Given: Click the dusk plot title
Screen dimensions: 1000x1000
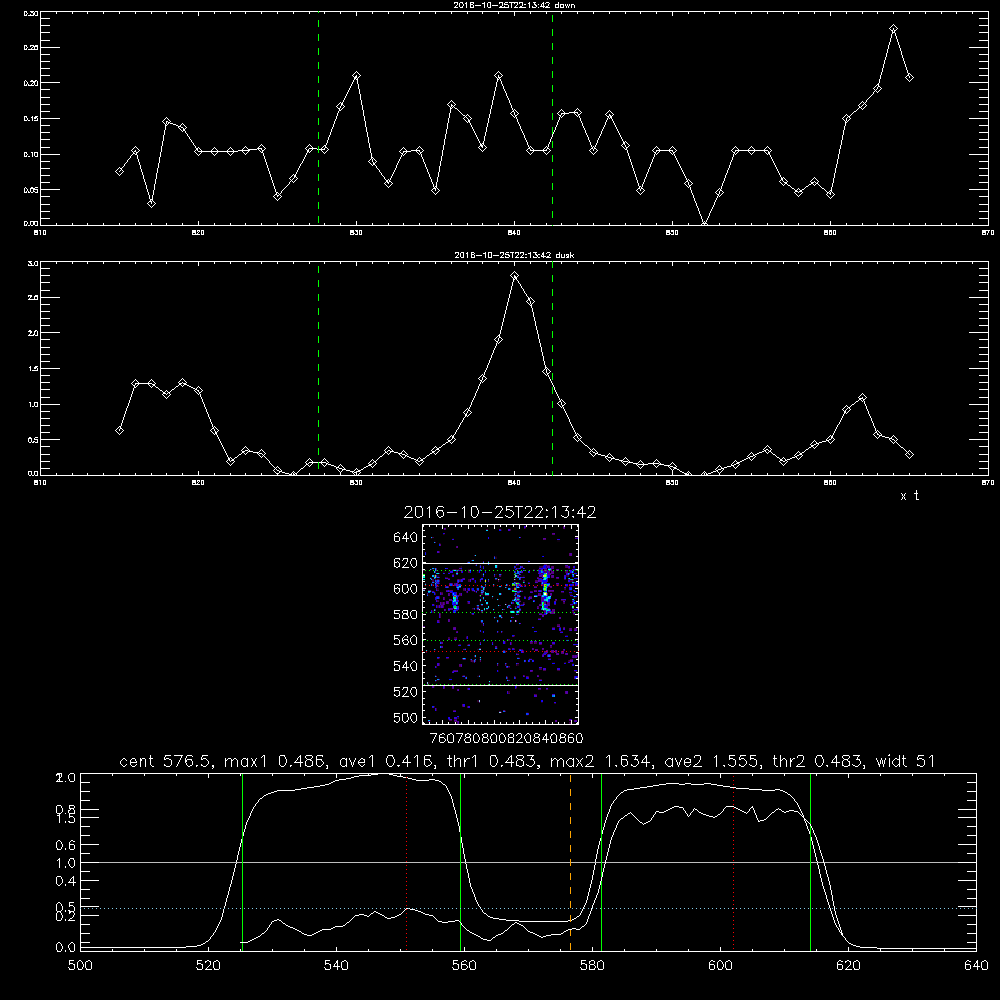Looking at the screenshot, I should click(514, 255).
